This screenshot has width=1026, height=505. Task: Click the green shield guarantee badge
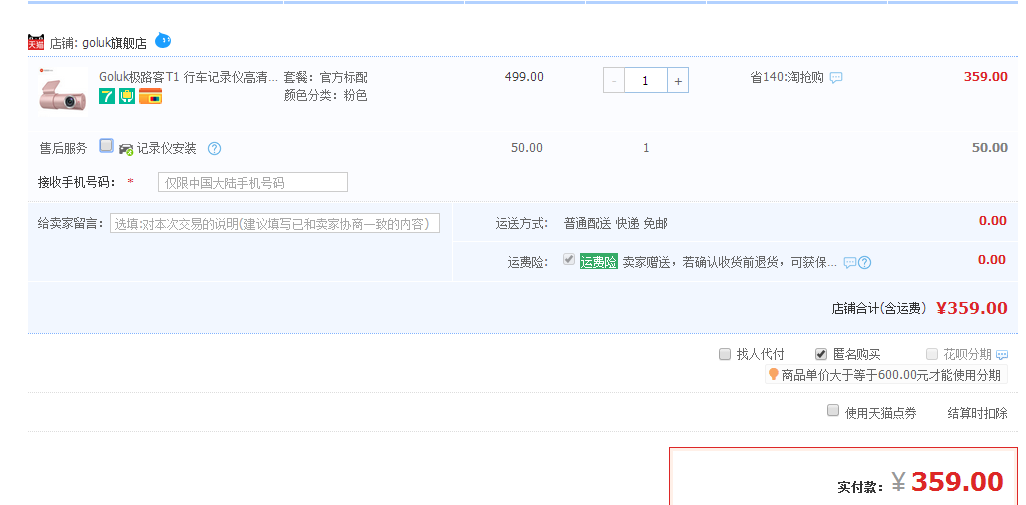click(x=127, y=97)
